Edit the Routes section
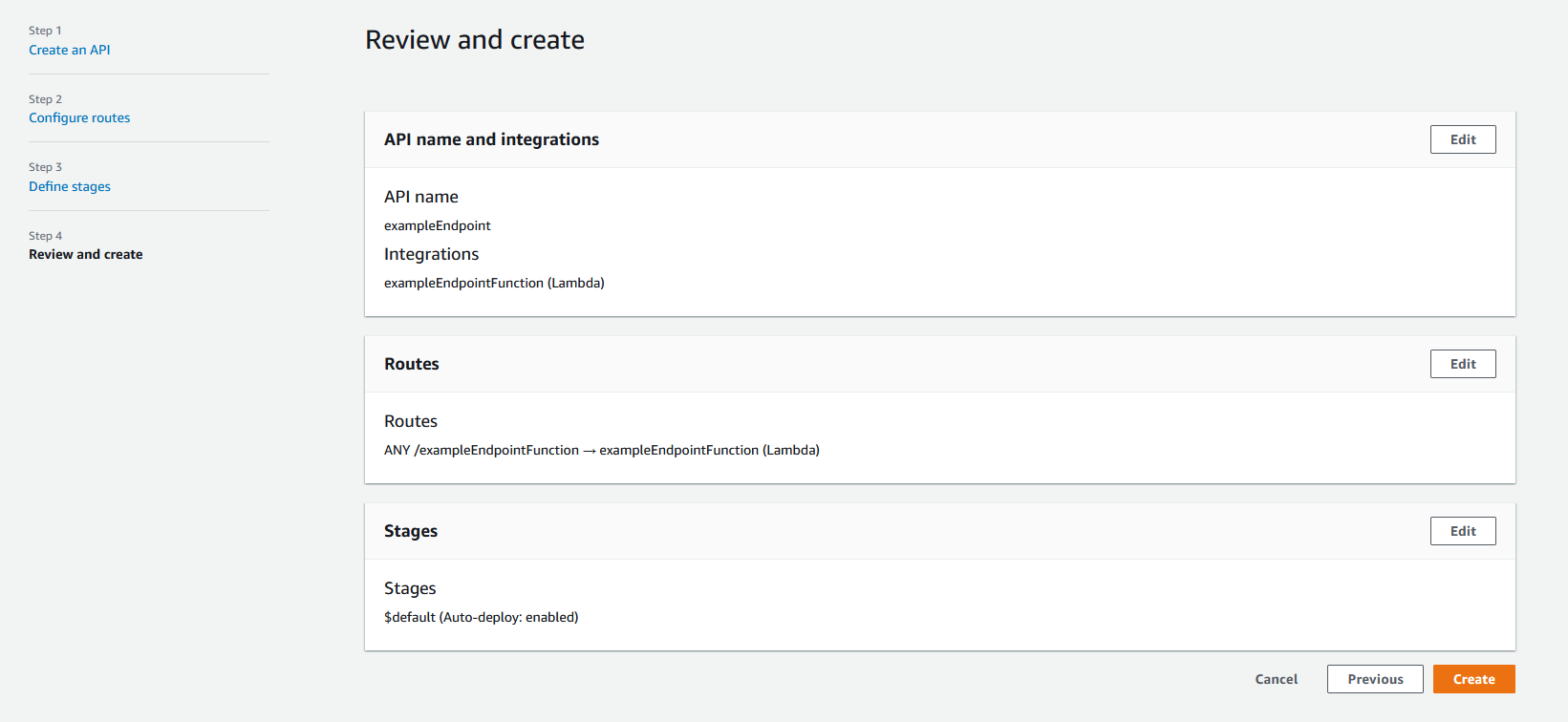 click(x=1463, y=364)
